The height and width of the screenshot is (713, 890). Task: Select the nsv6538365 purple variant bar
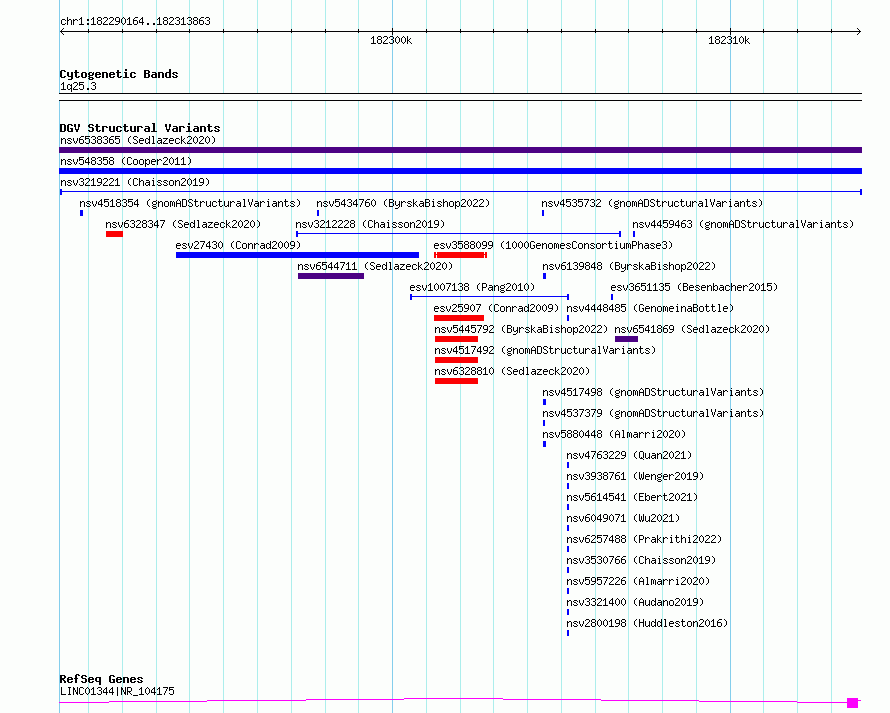coord(460,150)
